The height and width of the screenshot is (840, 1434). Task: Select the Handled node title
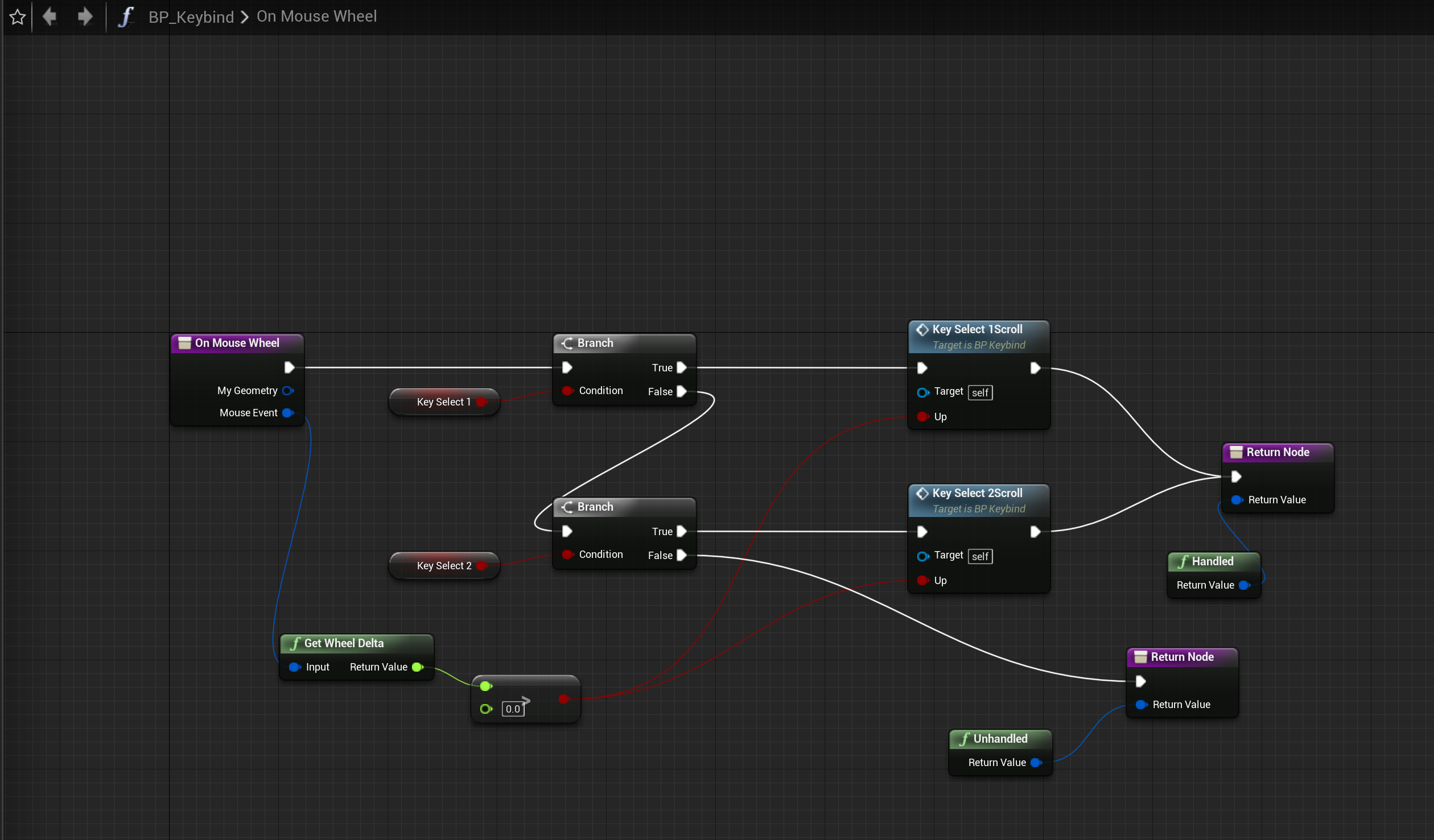click(x=1212, y=561)
